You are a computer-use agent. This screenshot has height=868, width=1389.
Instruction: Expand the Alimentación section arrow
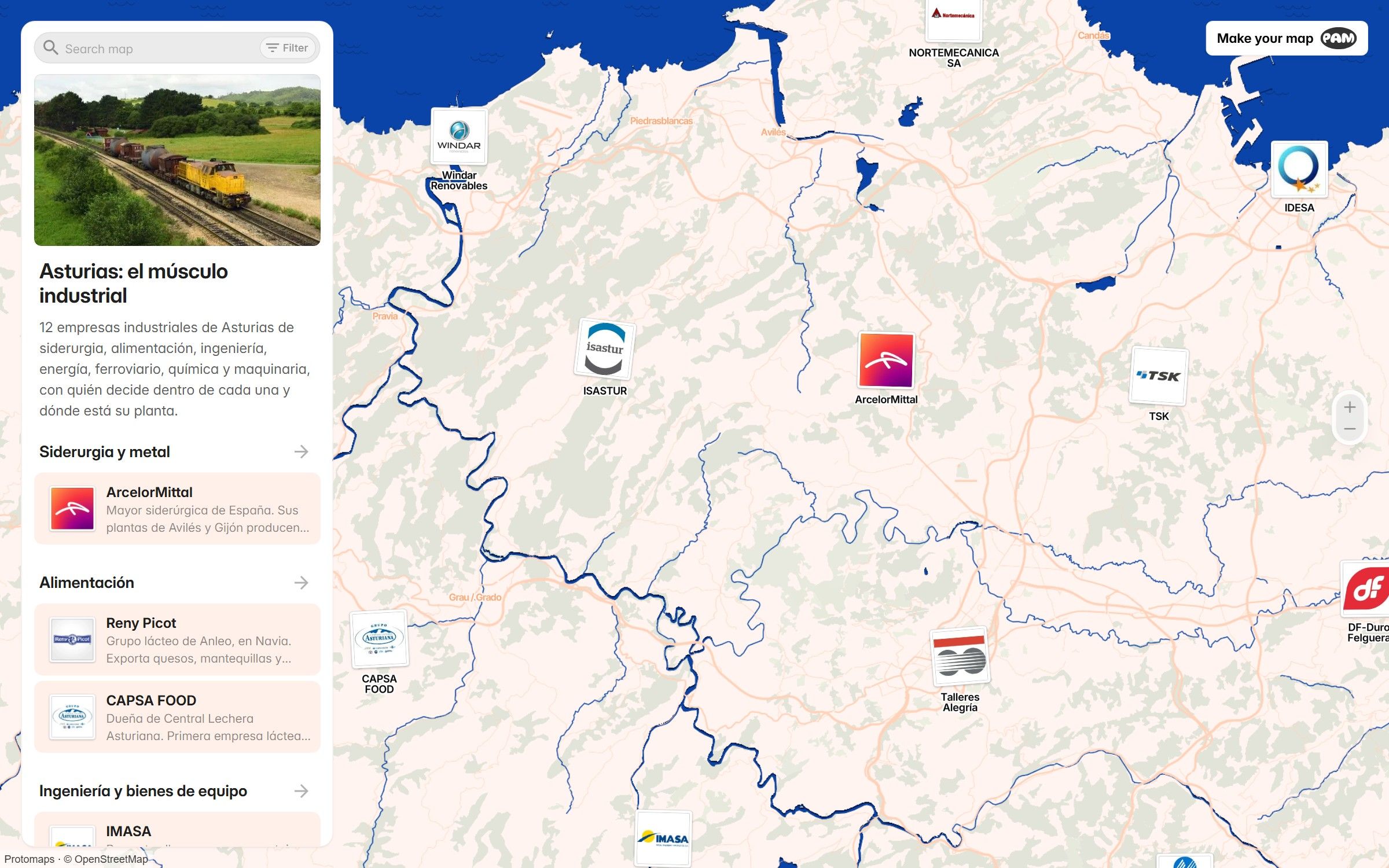point(301,583)
